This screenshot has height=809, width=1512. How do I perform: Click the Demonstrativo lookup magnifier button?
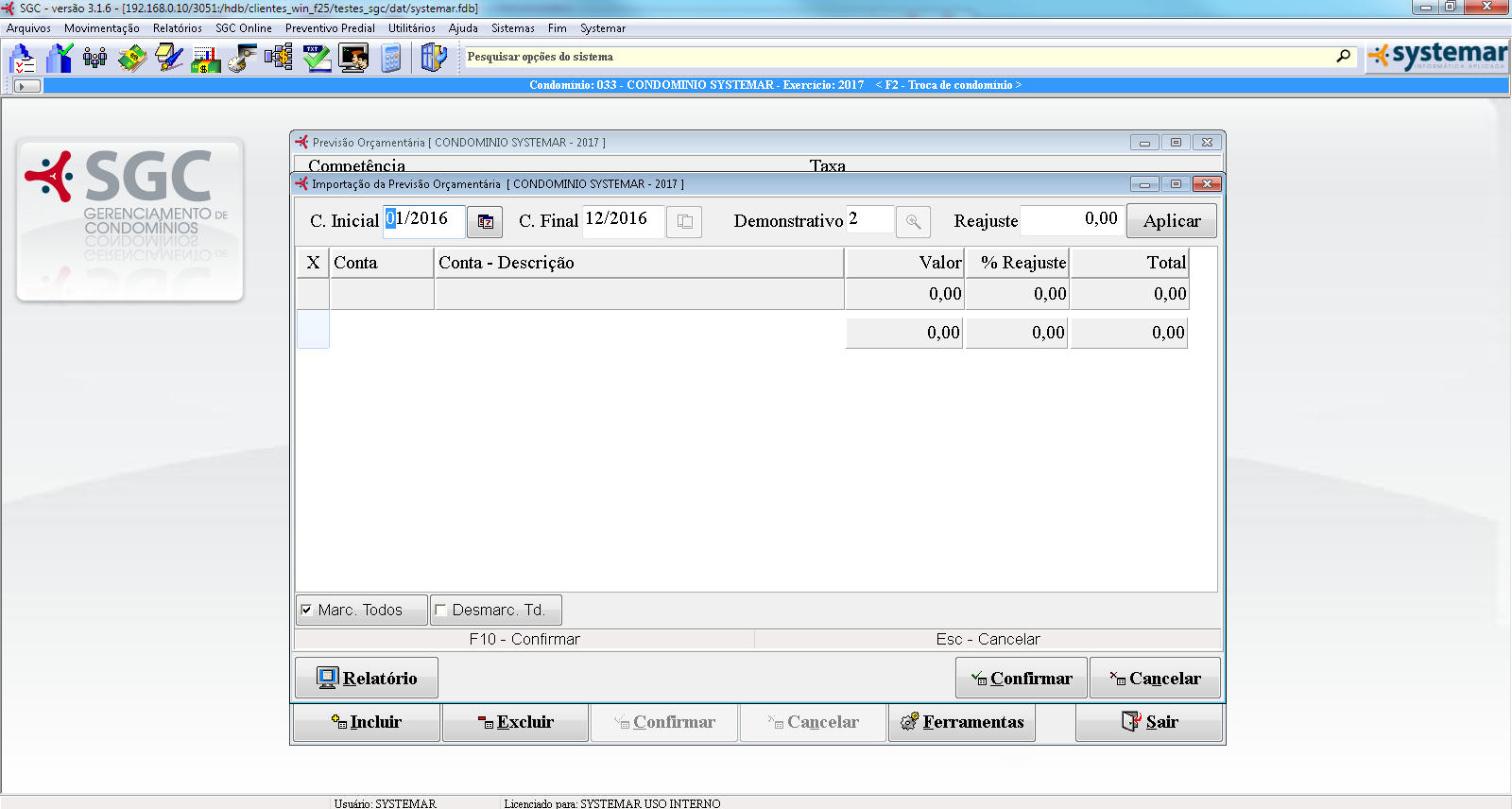[913, 221]
